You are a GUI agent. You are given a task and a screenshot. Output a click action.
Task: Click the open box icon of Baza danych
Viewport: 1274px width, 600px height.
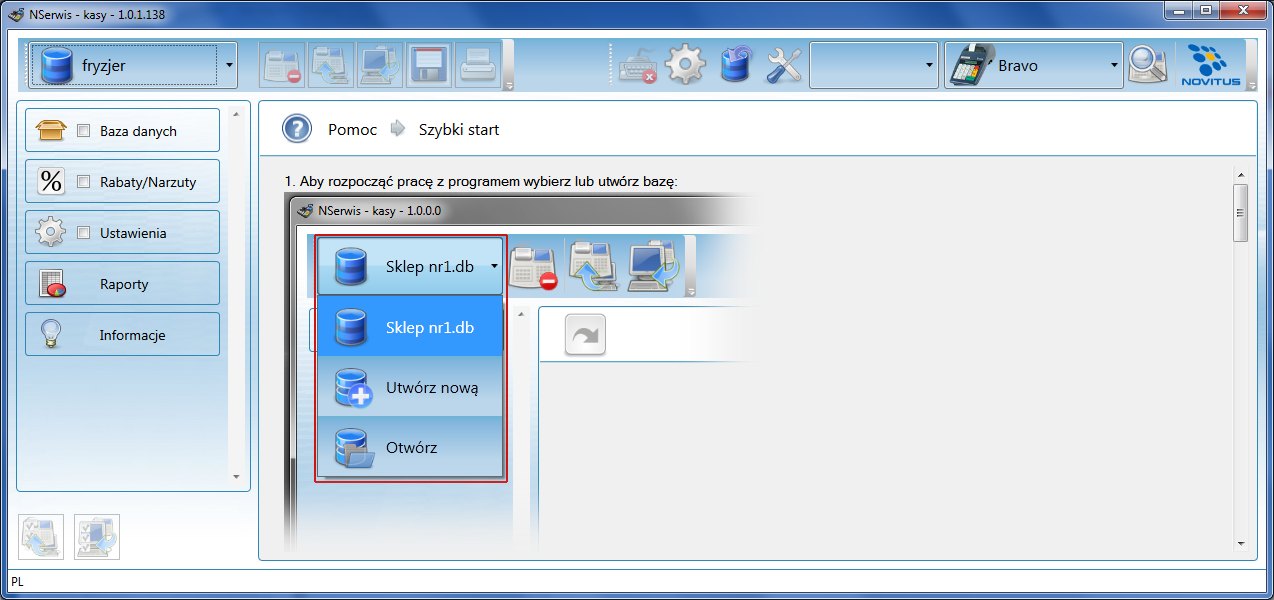[x=51, y=131]
